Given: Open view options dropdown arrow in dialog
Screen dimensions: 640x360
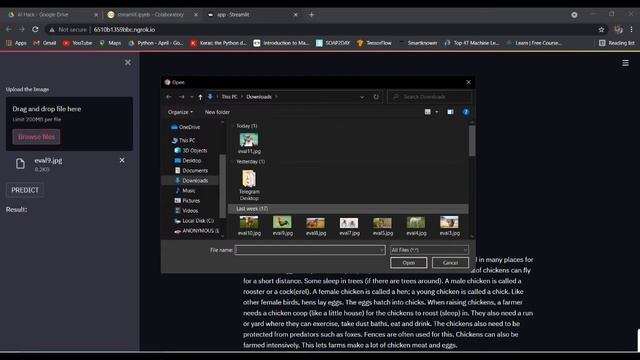Looking at the screenshot, I should [437, 112].
